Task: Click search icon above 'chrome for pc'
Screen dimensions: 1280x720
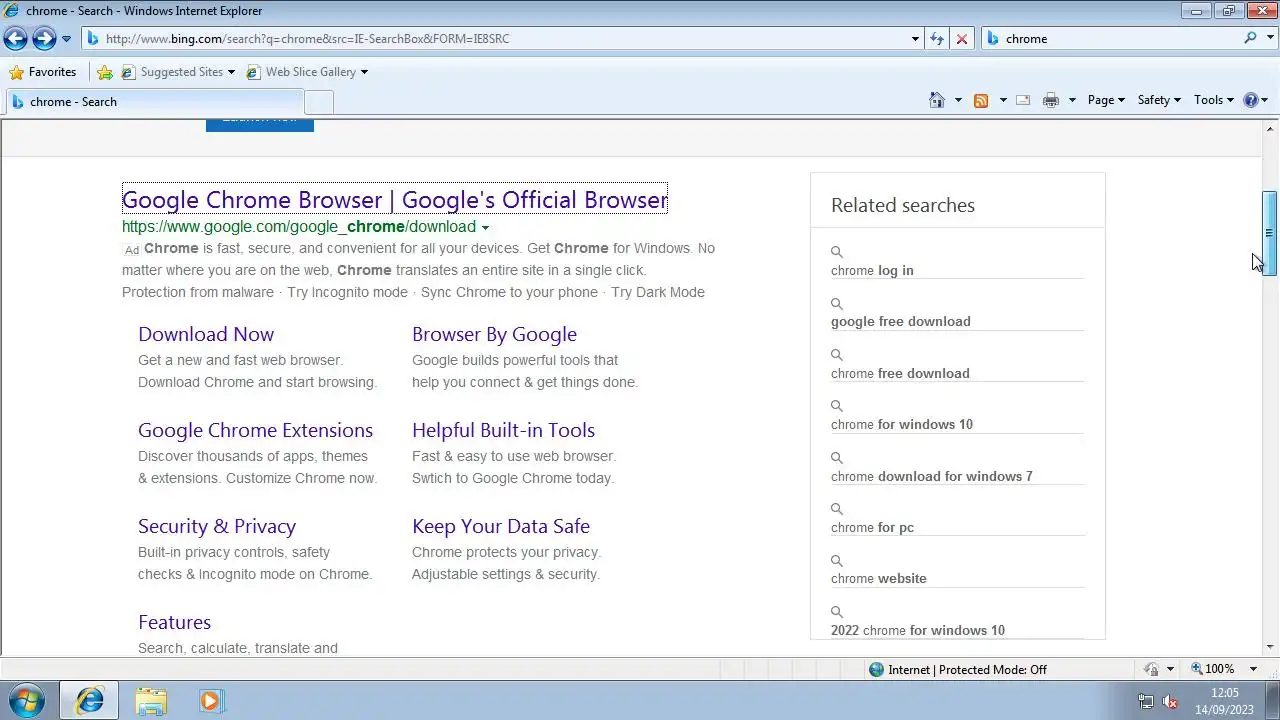Action: [837, 509]
